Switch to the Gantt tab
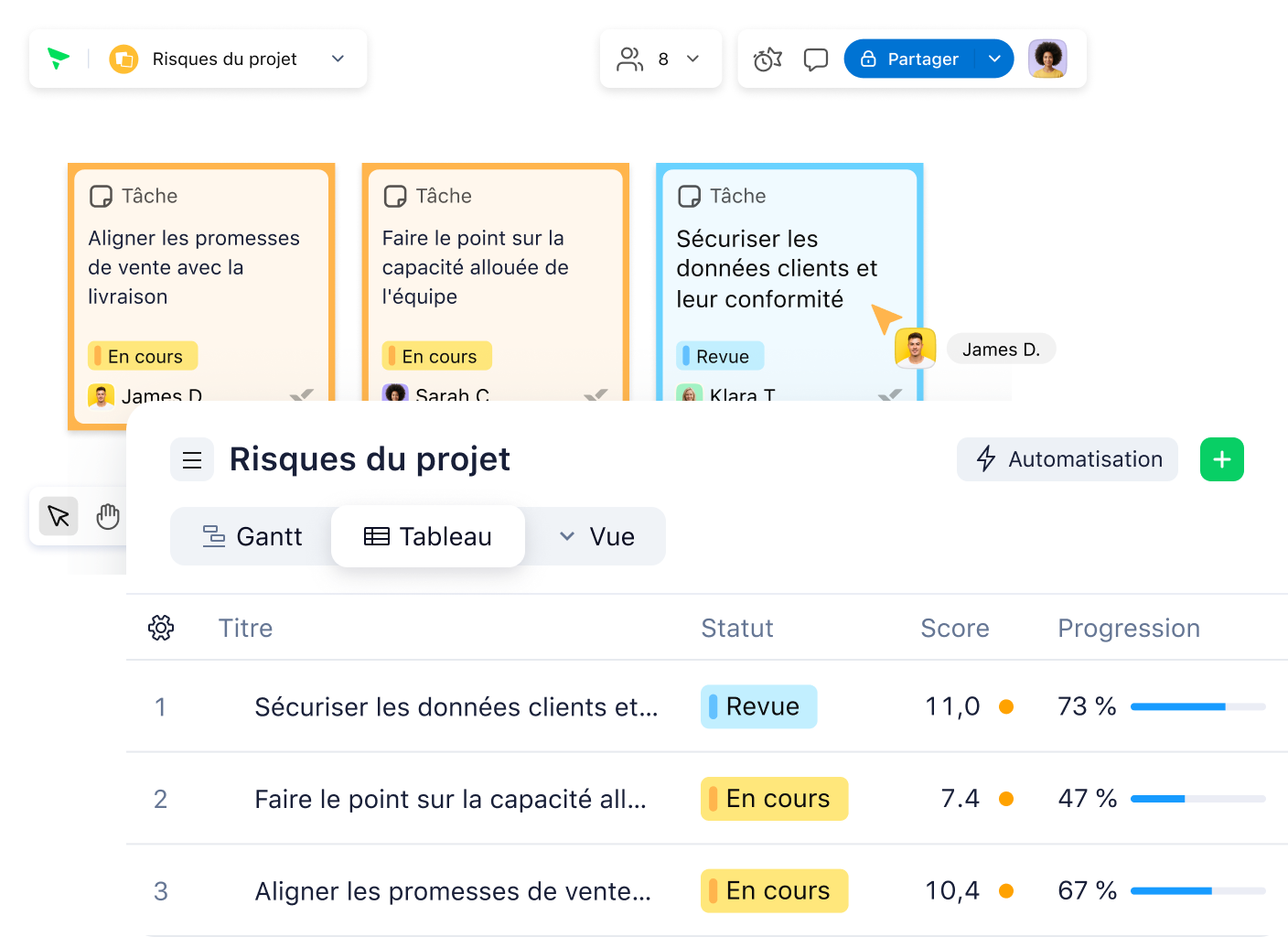The image size is (1288, 937). point(252,536)
